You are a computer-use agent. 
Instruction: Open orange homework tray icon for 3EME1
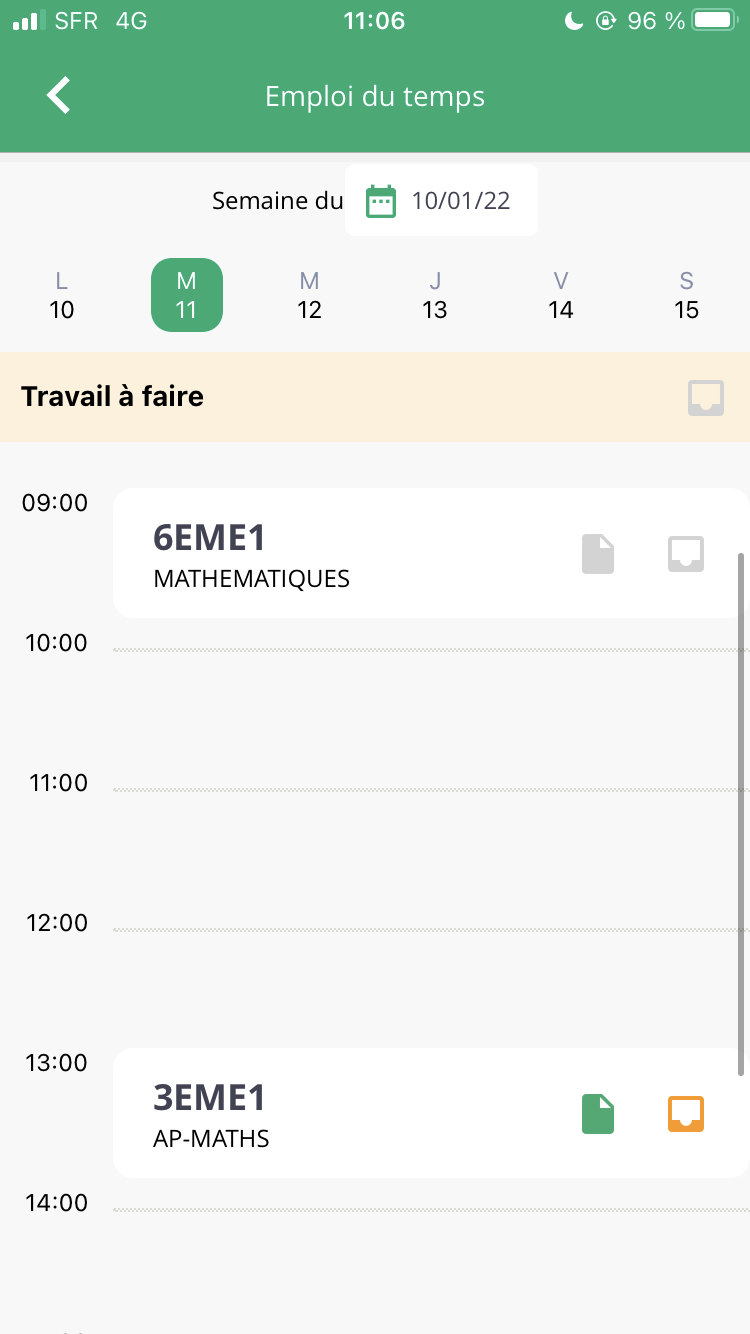[686, 1114]
